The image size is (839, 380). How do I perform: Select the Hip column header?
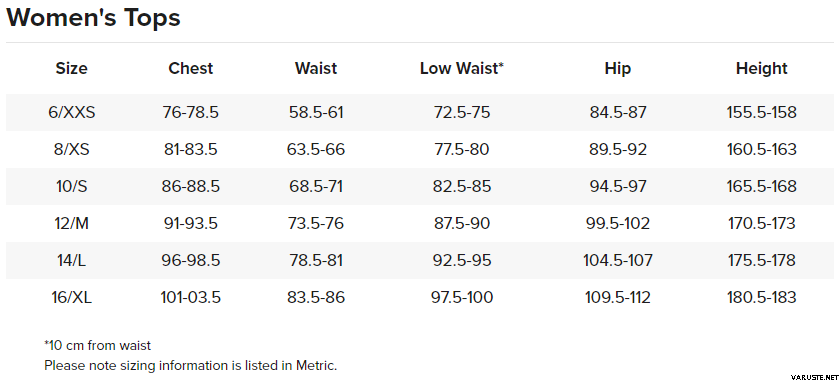click(x=617, y=69)
